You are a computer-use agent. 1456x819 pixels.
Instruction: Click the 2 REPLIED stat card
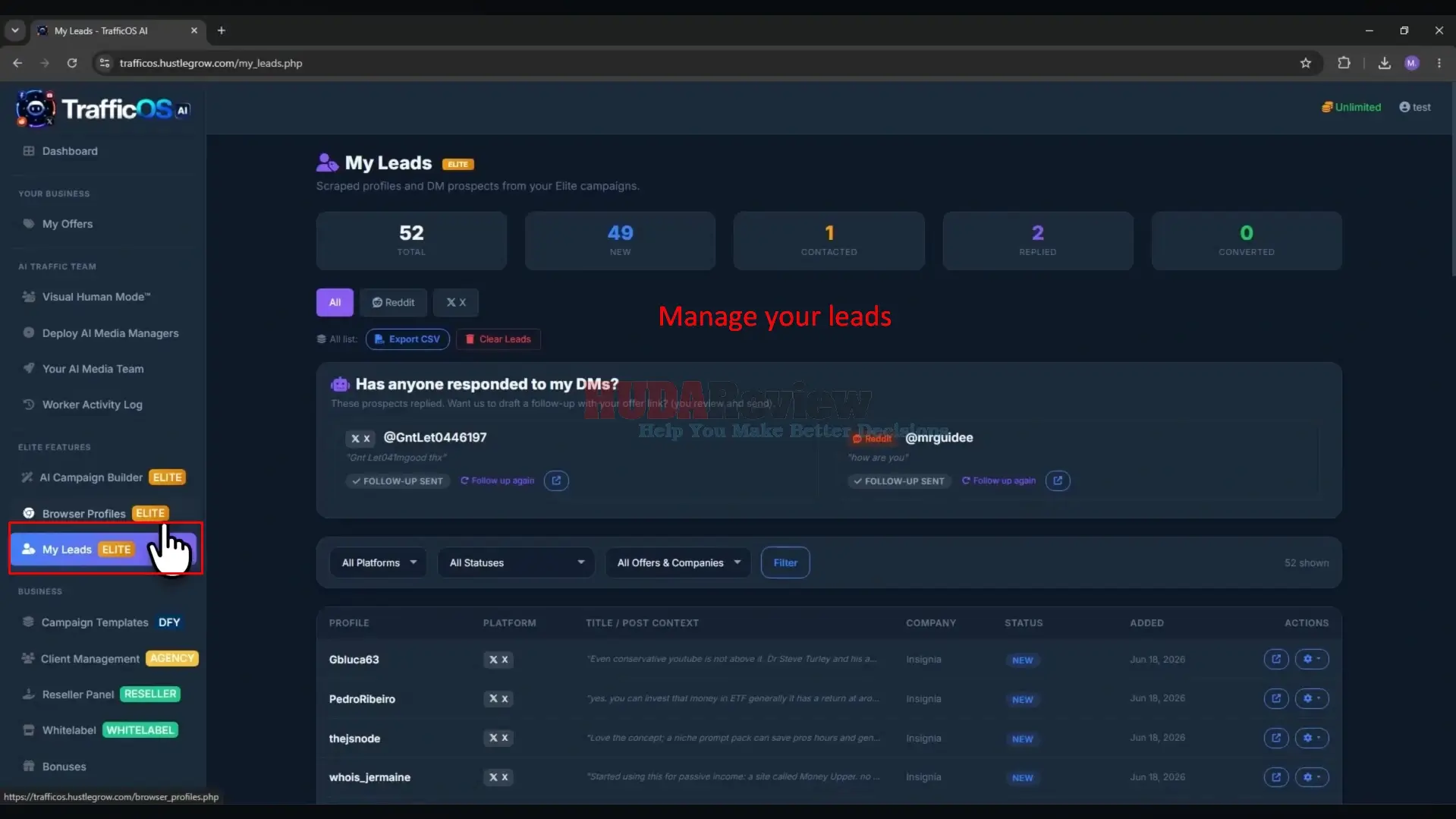pyautogui.click(x=1037, y=241)
